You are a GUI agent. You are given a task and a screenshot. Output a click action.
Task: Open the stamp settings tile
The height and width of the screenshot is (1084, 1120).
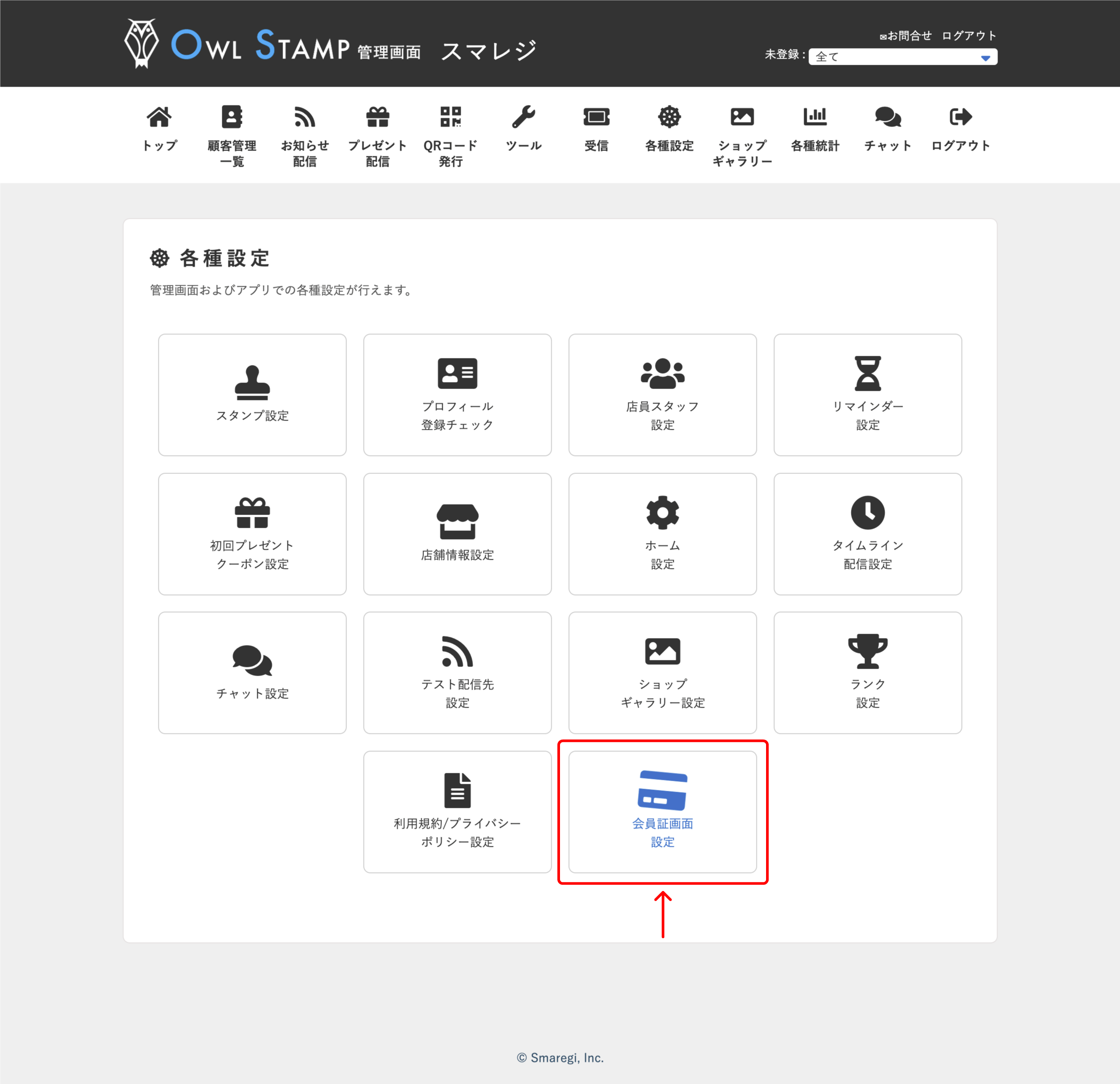pos(252,394)
